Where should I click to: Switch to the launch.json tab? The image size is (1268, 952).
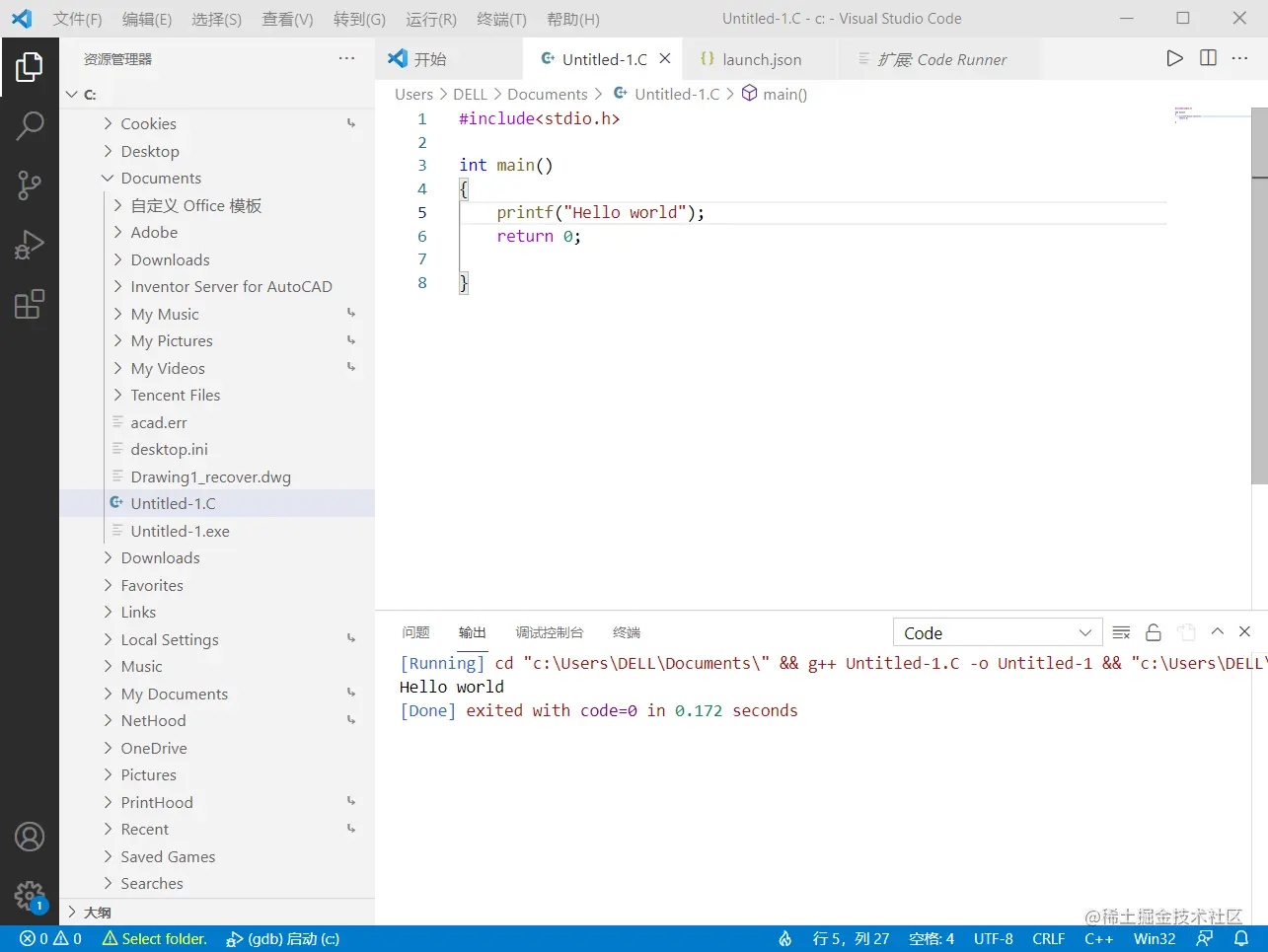click(x=761, y=59)
